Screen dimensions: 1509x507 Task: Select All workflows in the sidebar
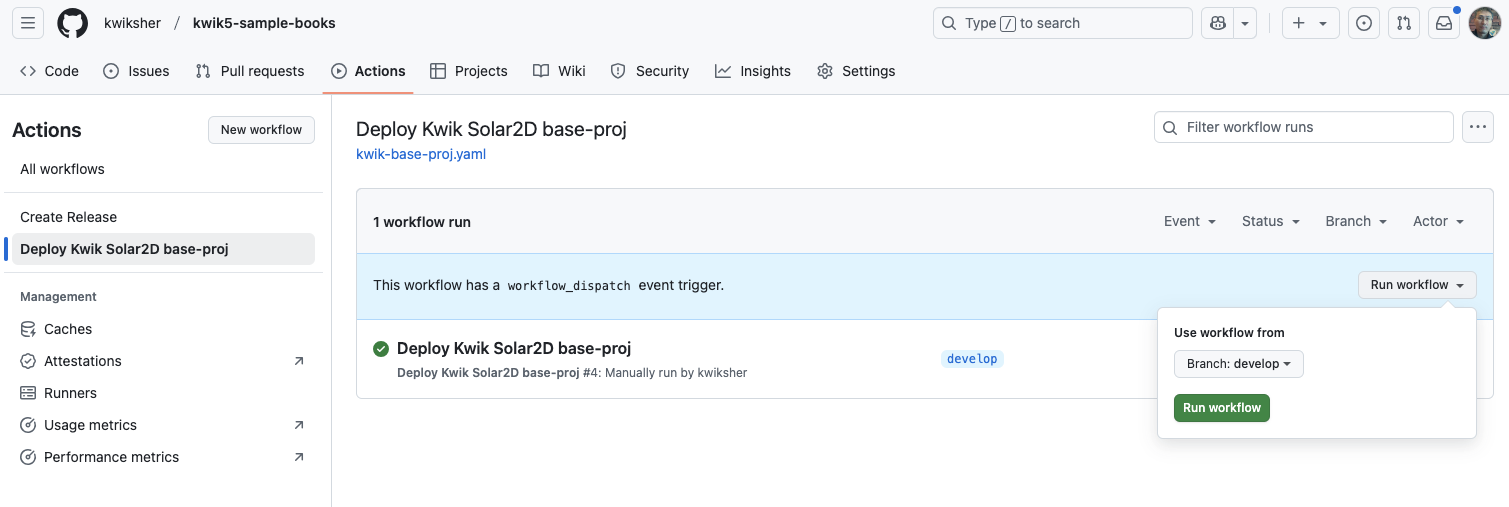[163, 169]
